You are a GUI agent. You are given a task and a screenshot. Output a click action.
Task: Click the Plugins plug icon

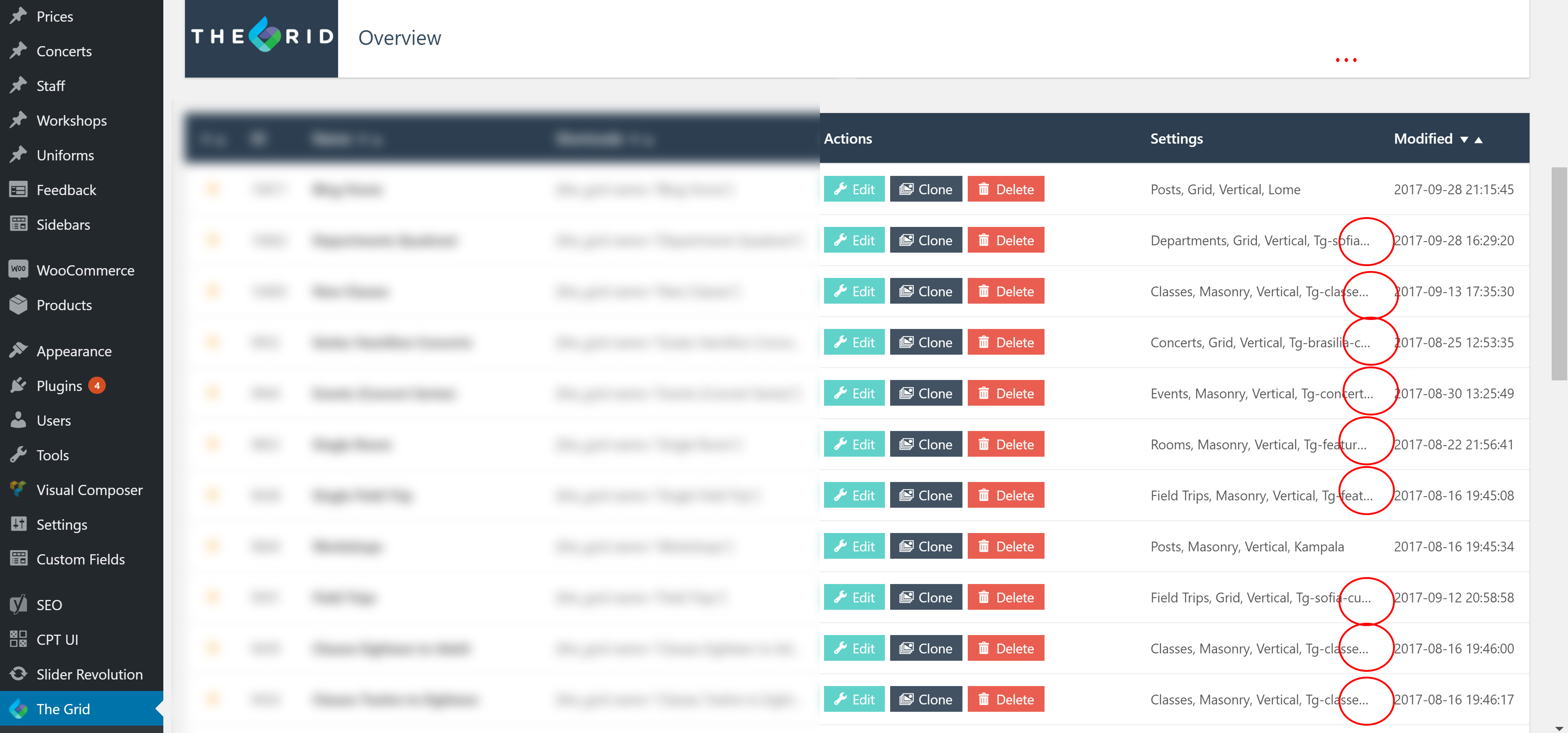[18, 385]
